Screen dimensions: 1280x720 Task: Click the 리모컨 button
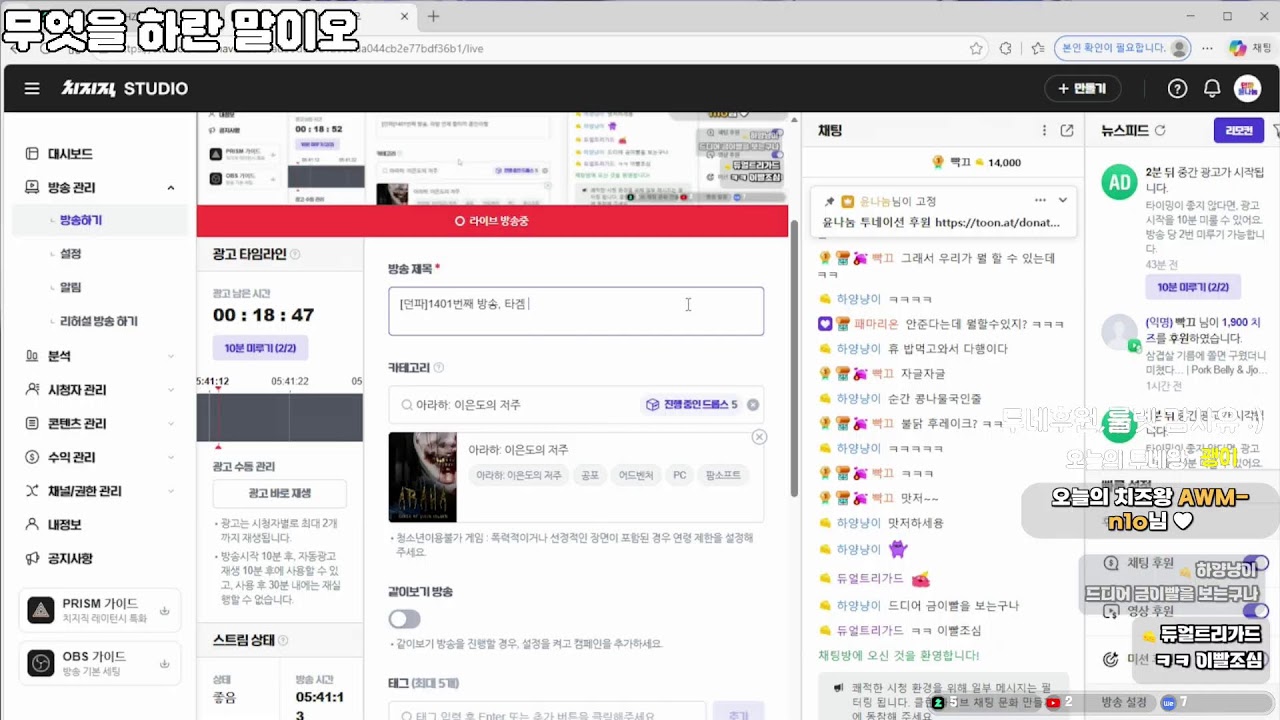tap(1238, 131)
